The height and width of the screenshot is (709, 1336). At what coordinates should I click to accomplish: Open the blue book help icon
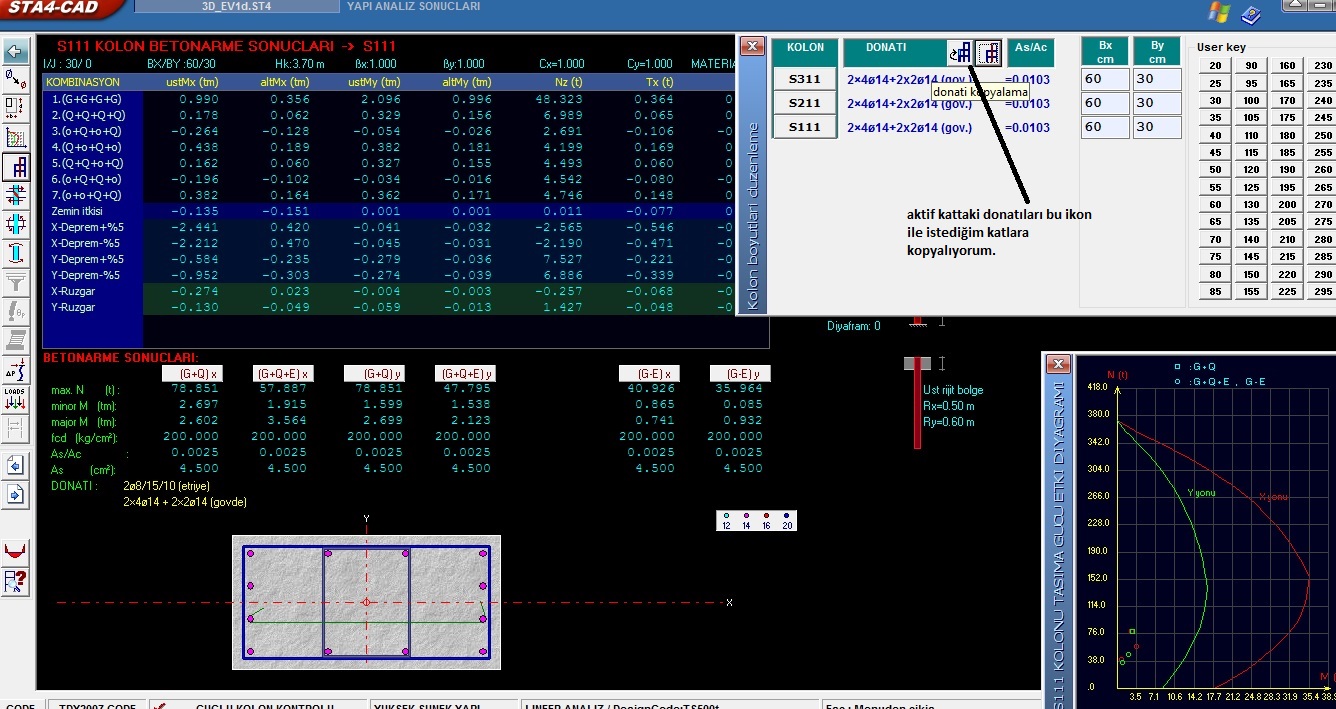[x=1251, y=14]
